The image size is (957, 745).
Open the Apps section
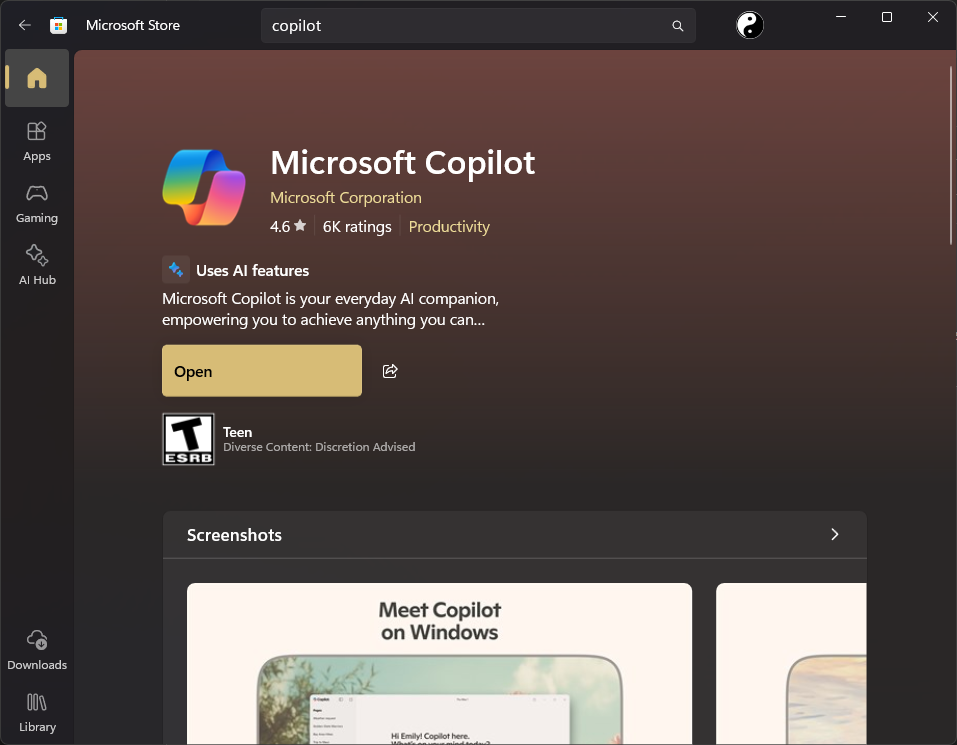click(37, 142)
